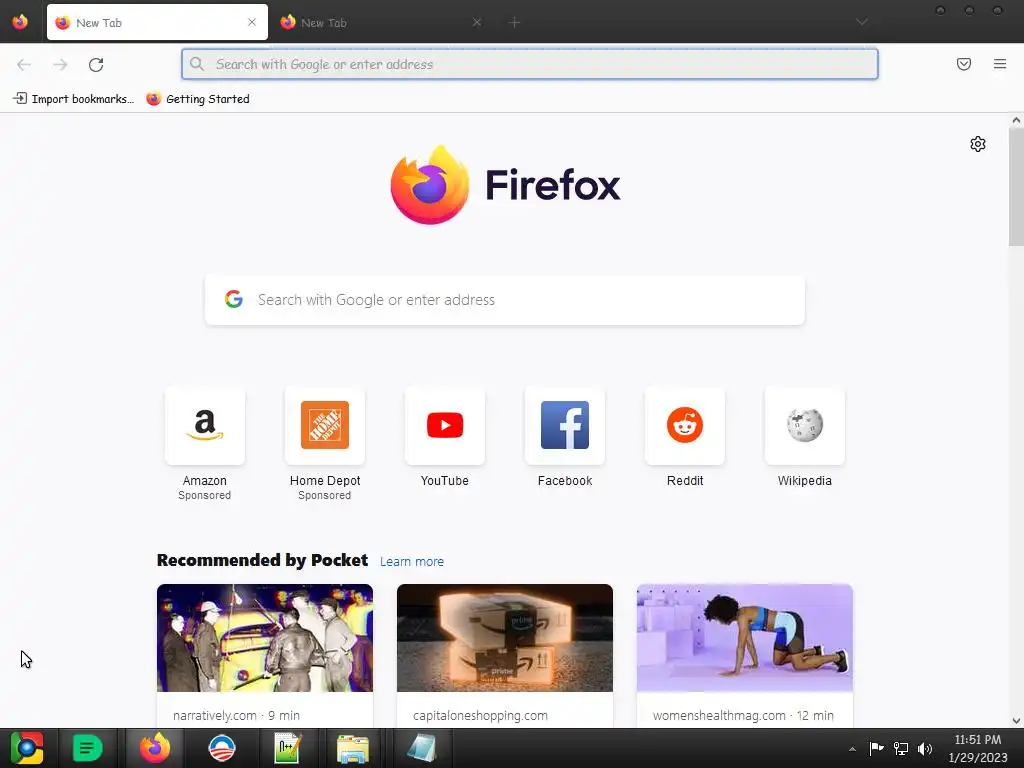Open the womenshealthmag.com story thumbnail

[x=744, y=638]
